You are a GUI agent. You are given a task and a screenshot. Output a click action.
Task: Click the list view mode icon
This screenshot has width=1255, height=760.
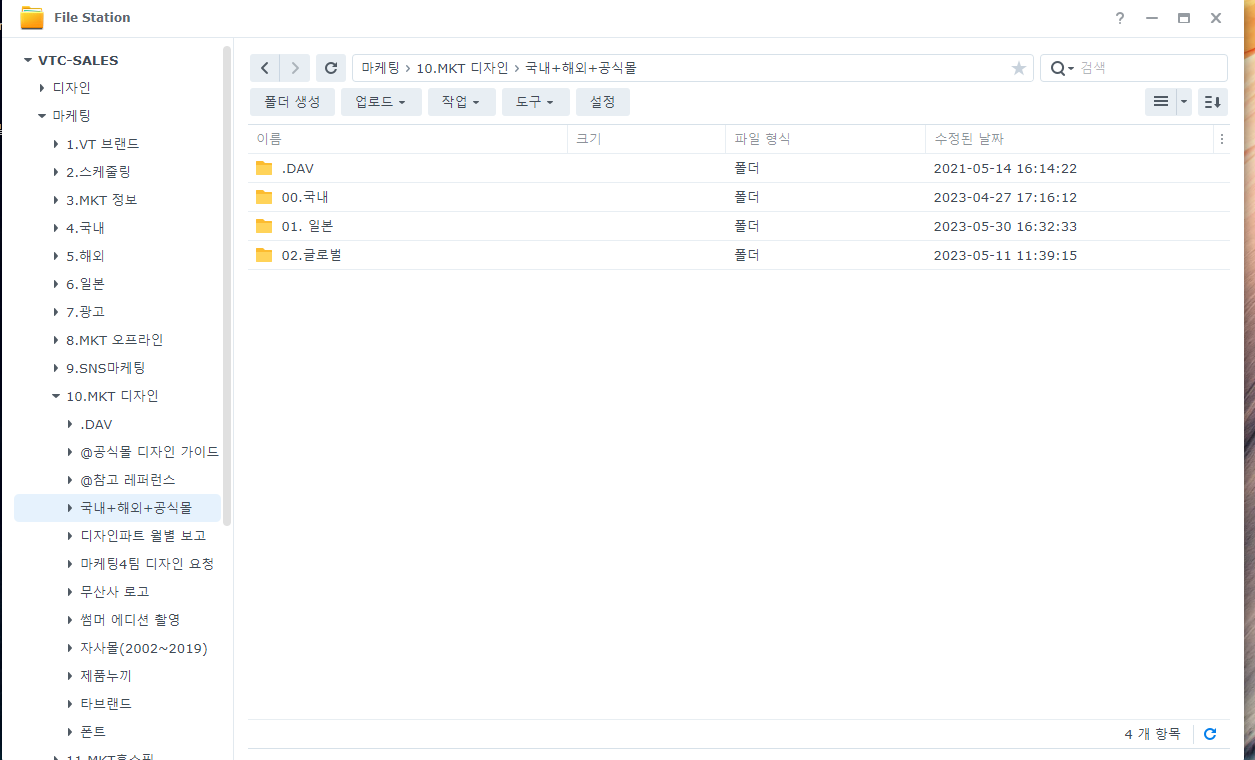(x=1160, y=101)
